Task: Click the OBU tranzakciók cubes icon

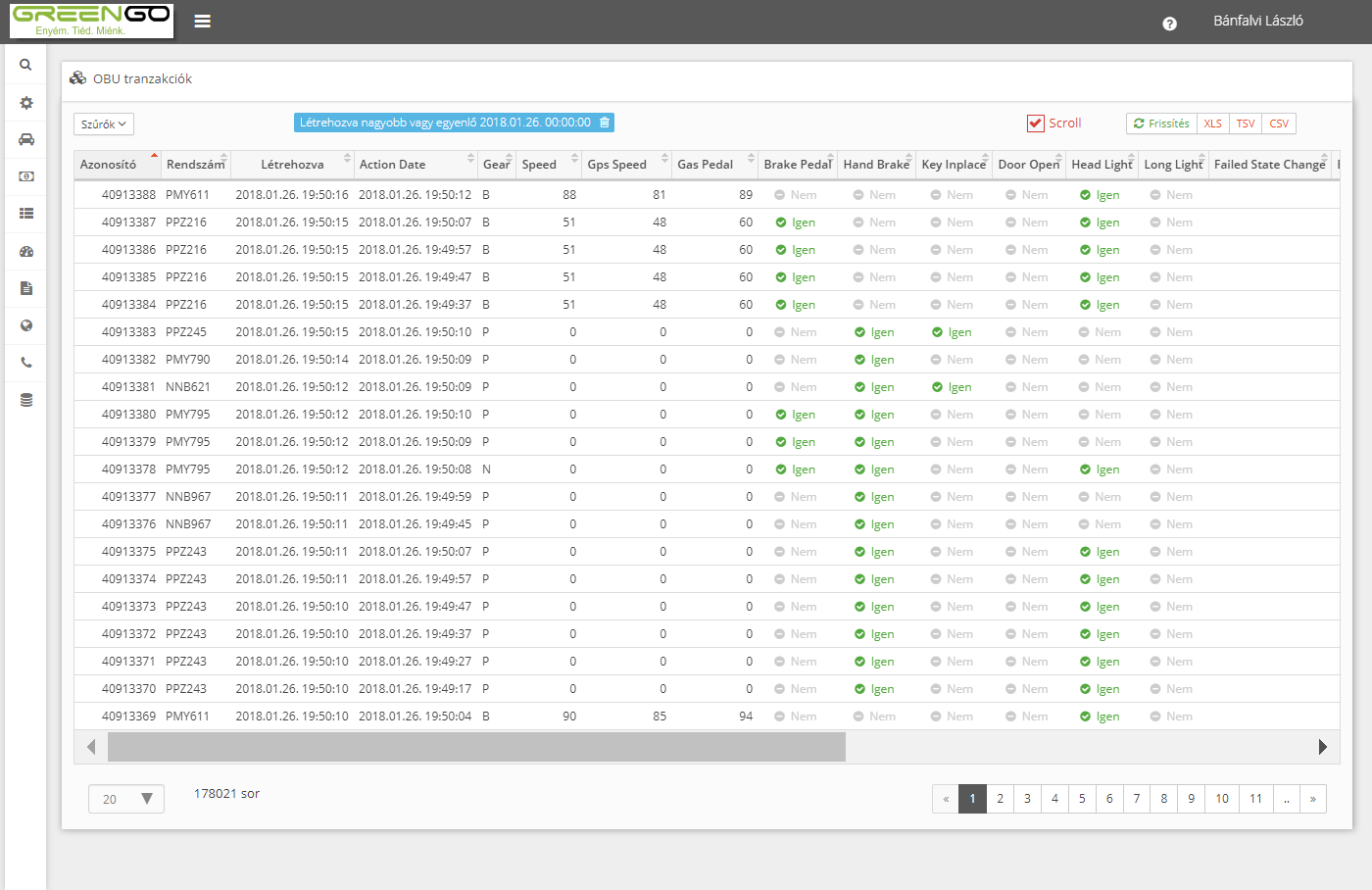Action: tap(78, 78)
